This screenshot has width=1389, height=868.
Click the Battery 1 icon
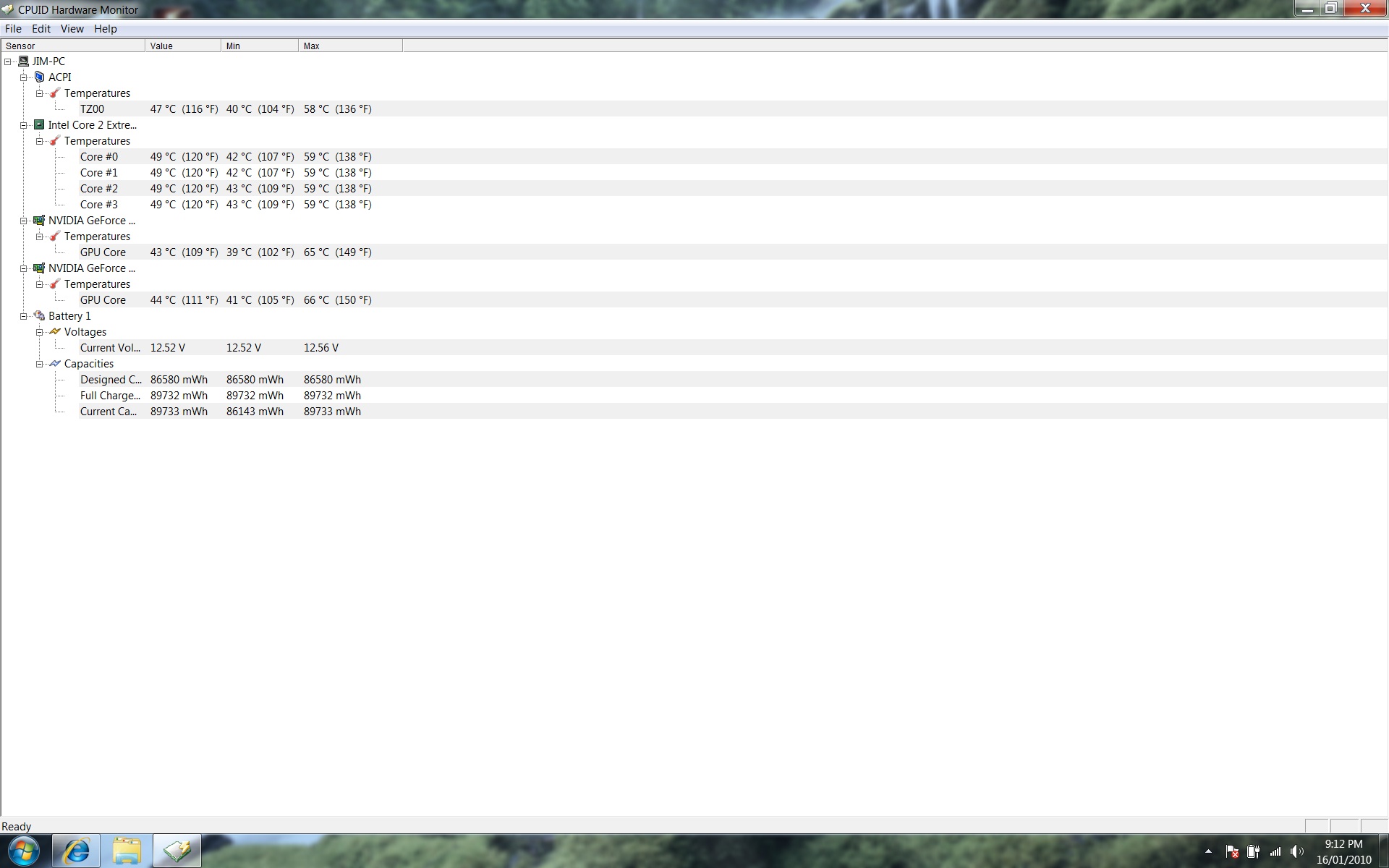[40, 316]
